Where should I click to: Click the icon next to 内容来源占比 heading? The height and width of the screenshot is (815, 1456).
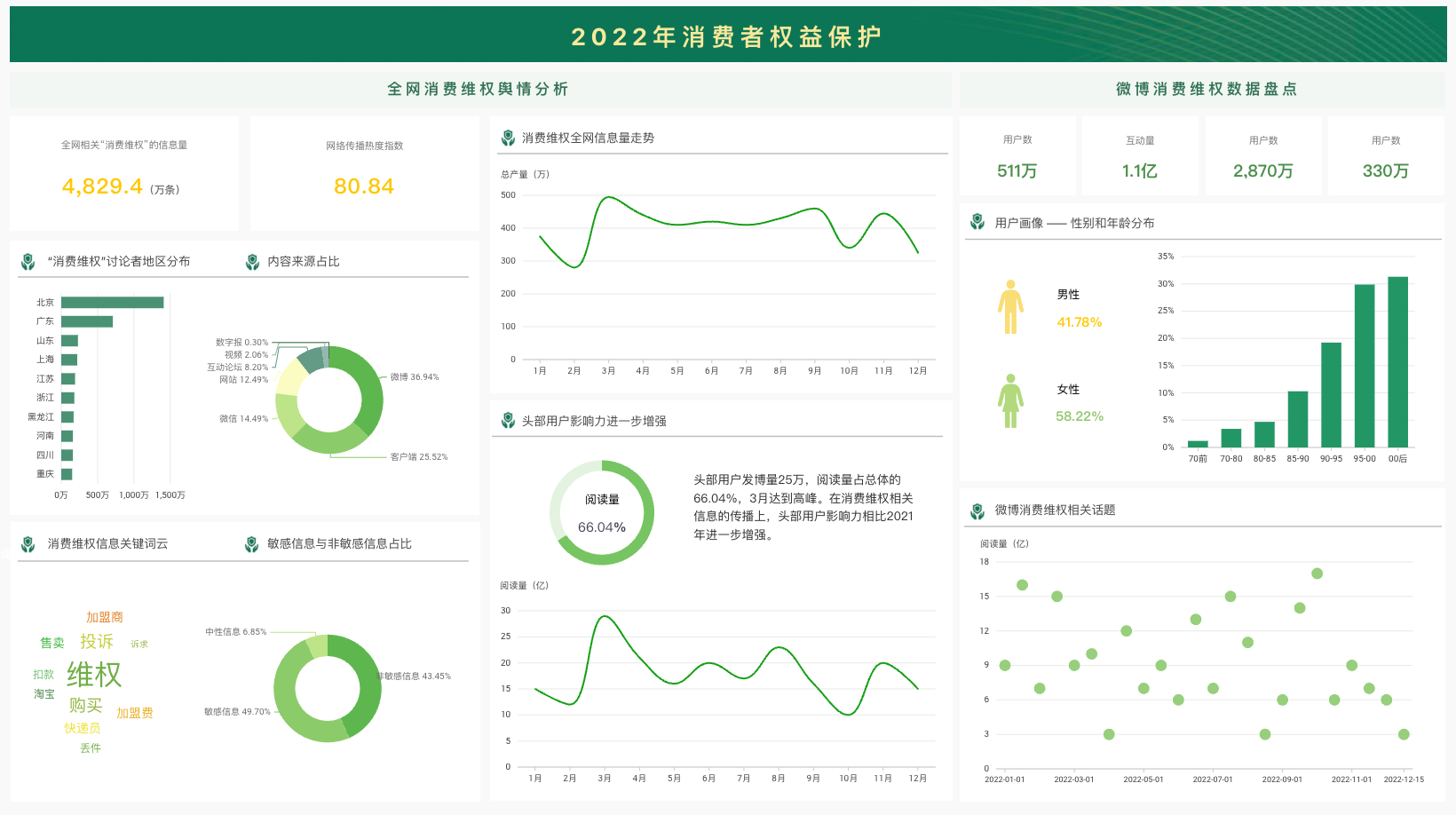coord(252,262)
